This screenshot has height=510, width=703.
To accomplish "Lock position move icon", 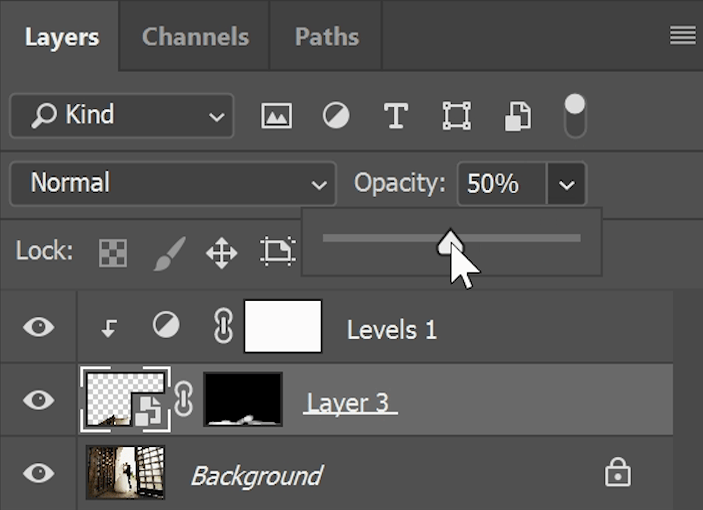I will (221, 252).
